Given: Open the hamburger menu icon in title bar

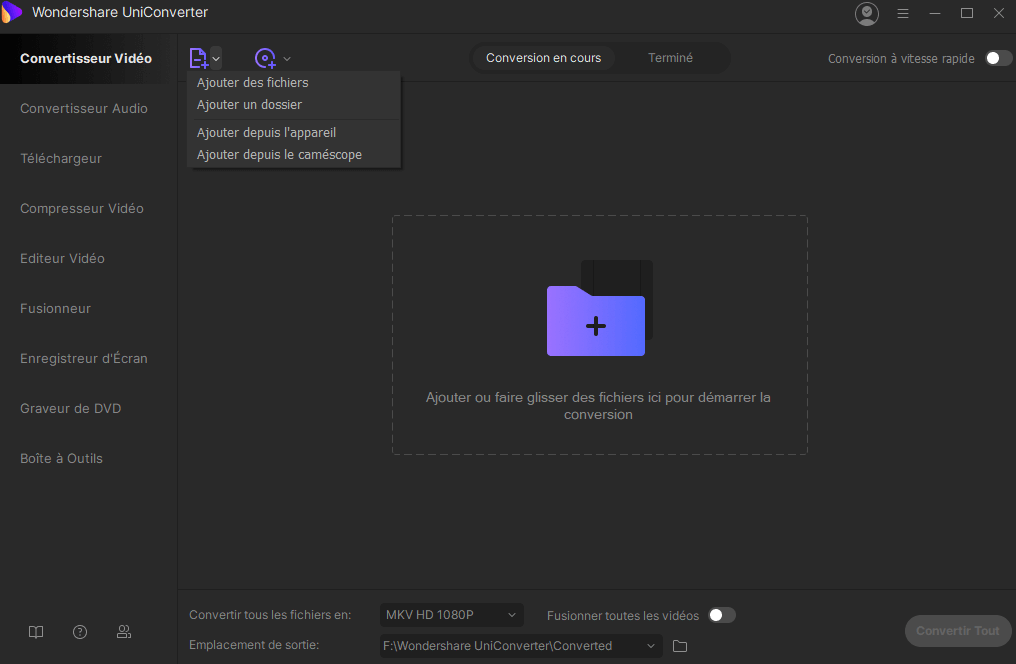Looking at the screenshot, I should click(x=903, y=14).
